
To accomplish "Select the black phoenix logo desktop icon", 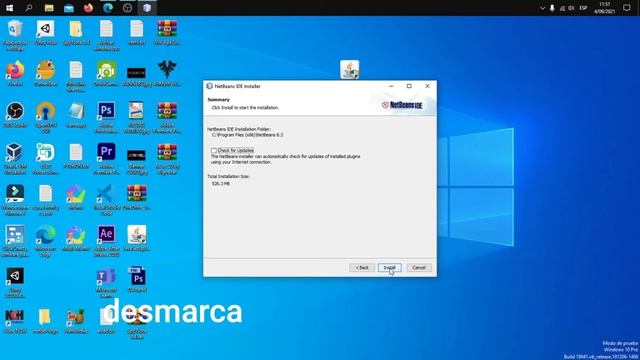I will (167, 74).
